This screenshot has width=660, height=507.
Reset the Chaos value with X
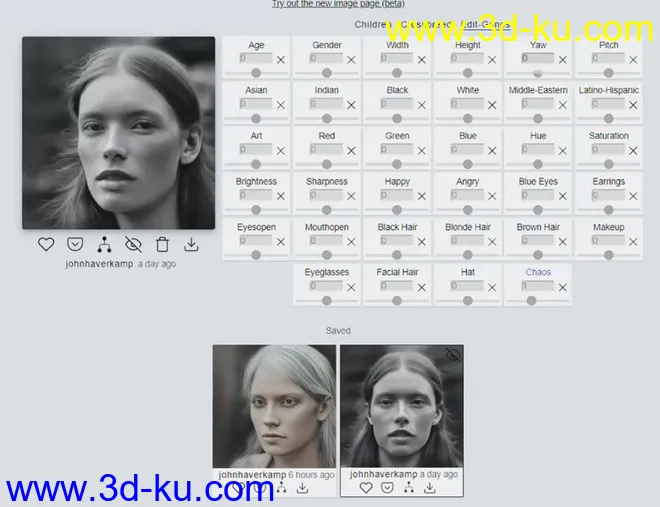click(563, 287)
